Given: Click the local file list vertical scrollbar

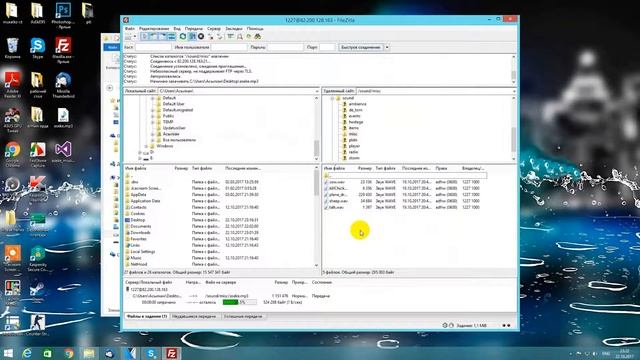Looking at the screenshot, I should (x=316, y=216).
